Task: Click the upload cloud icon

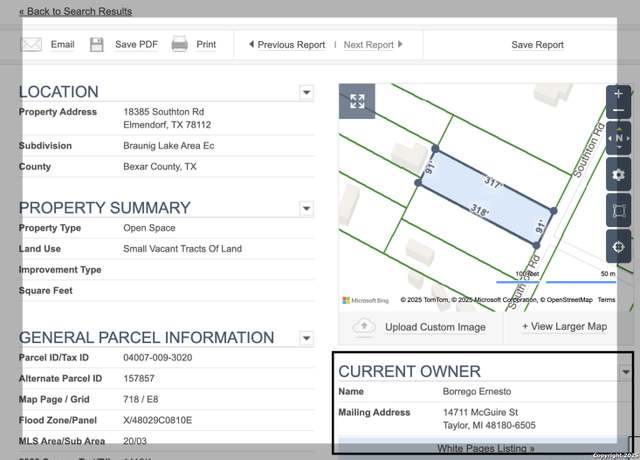Action: tap(364, 327)
